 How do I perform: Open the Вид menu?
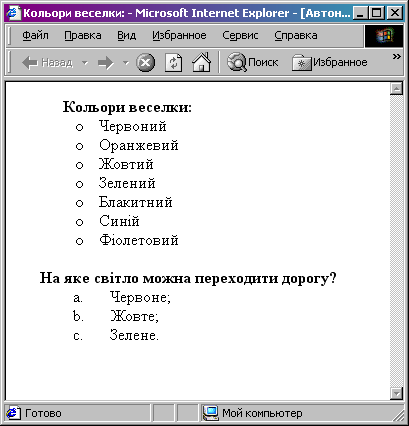pos(126,35)
